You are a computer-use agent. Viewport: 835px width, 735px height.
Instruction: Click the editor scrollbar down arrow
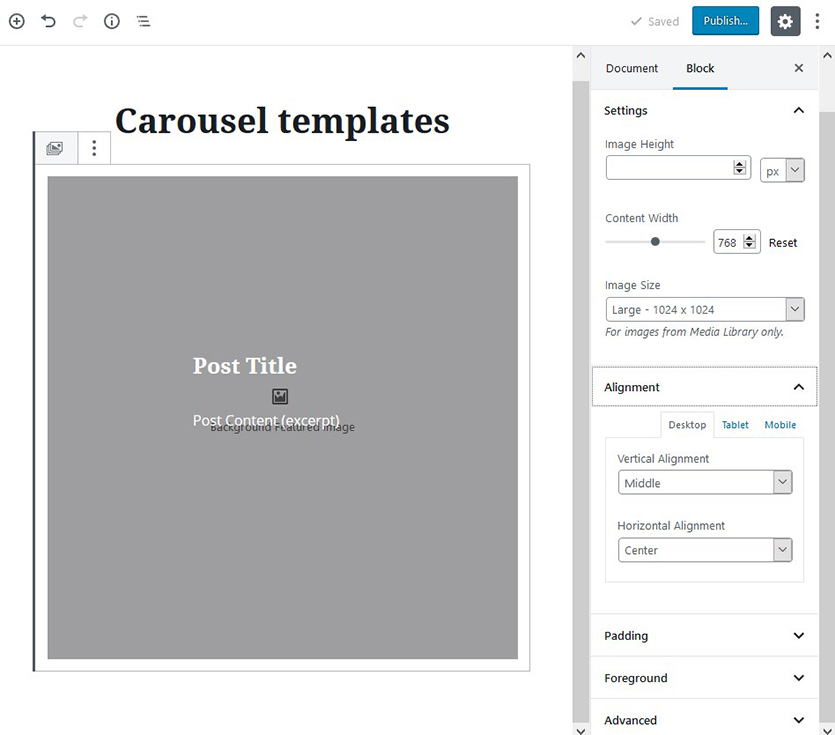pos(581,730)
